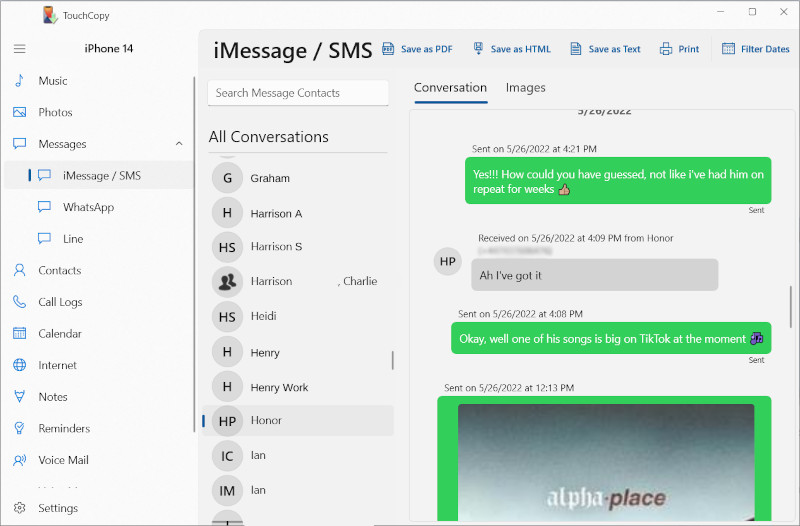Click the 'Yes!!! How could you have guessed' message
800x526 pixels.
click(x=618, y=181)
